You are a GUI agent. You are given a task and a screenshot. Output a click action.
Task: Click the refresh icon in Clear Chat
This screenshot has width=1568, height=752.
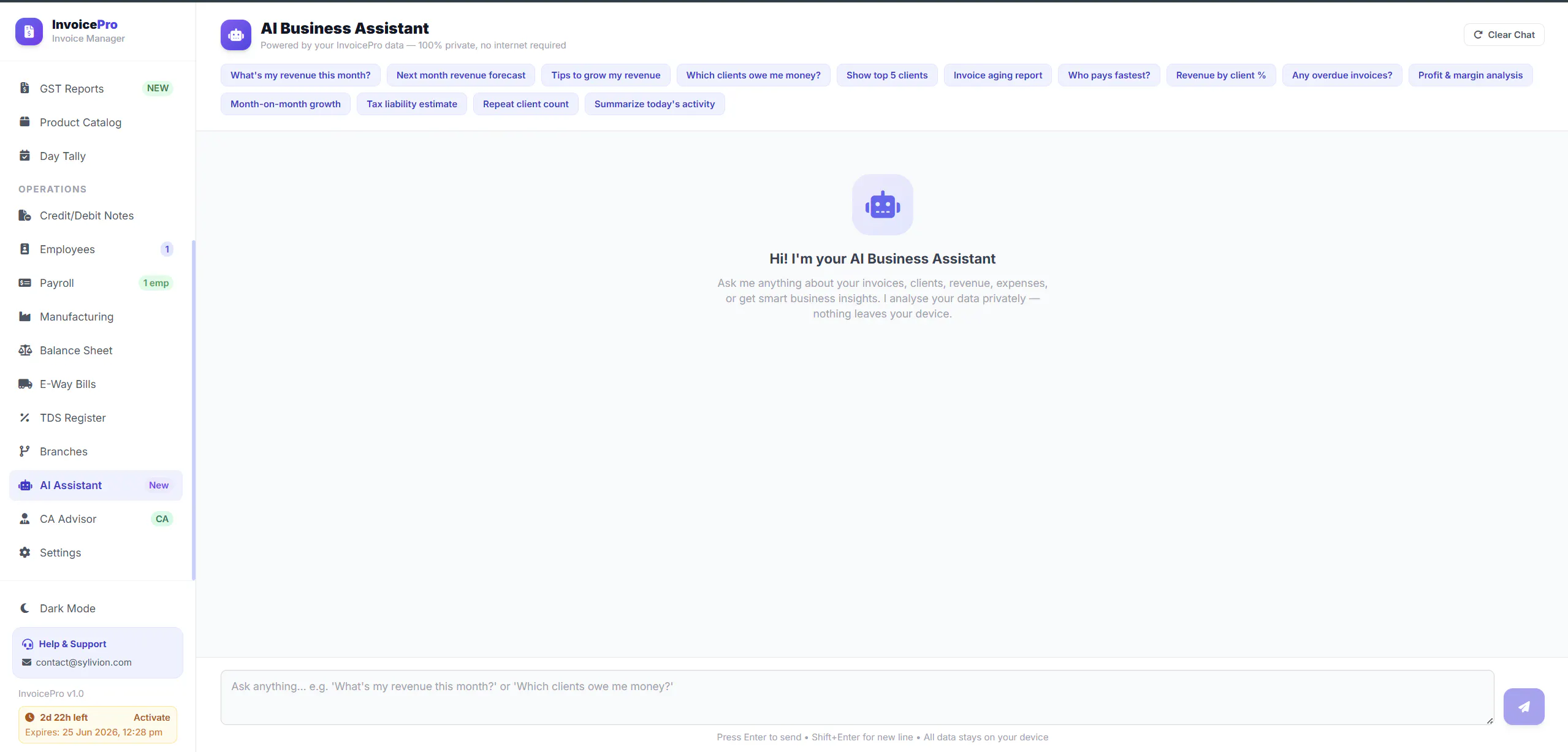click(1478, 34)
